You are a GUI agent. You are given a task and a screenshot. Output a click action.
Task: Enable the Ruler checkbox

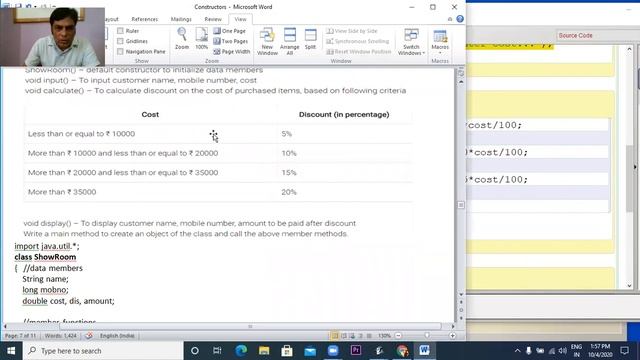(x=120, y=31)
